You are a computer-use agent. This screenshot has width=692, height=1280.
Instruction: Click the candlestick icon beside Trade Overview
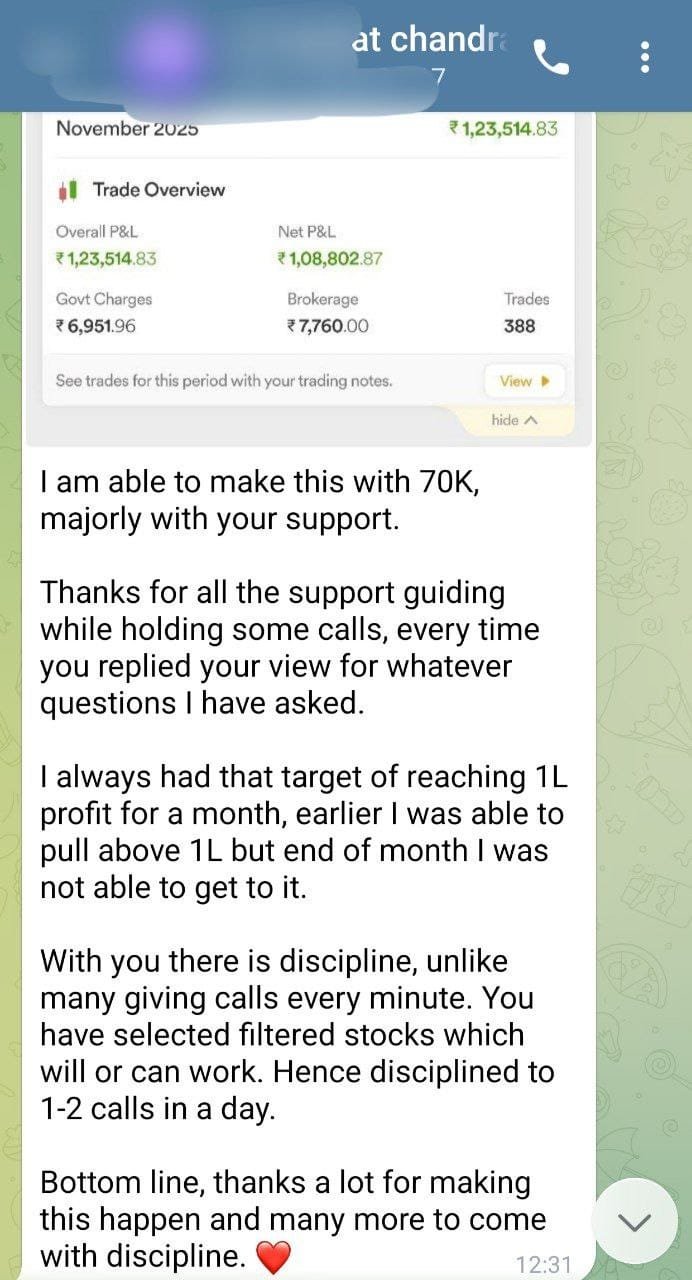click(x=68, y=190)
